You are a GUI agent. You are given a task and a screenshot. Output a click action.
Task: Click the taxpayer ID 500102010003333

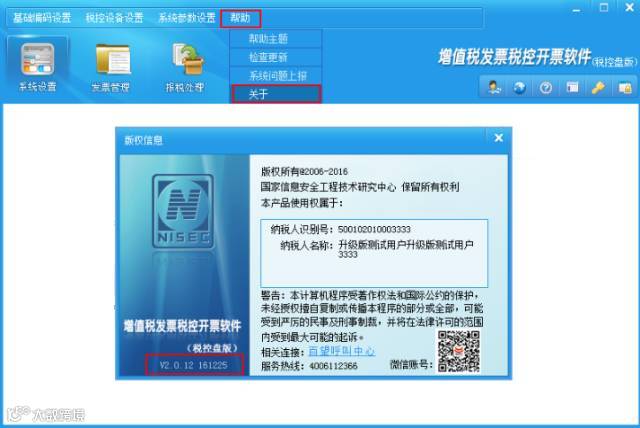click(374, 230)
